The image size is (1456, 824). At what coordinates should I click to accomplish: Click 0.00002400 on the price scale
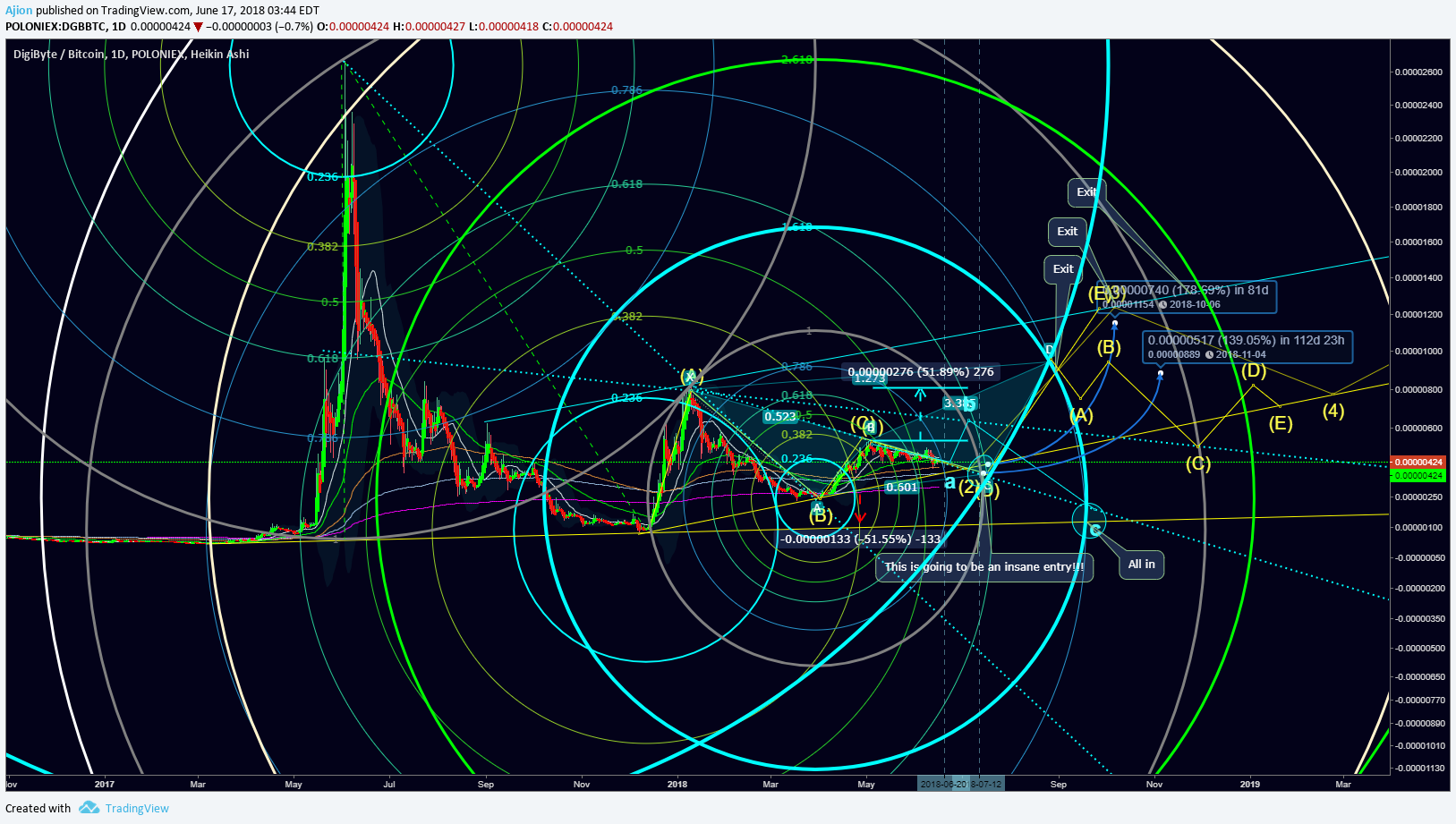pyautogui.click(x=1418, y=106)
